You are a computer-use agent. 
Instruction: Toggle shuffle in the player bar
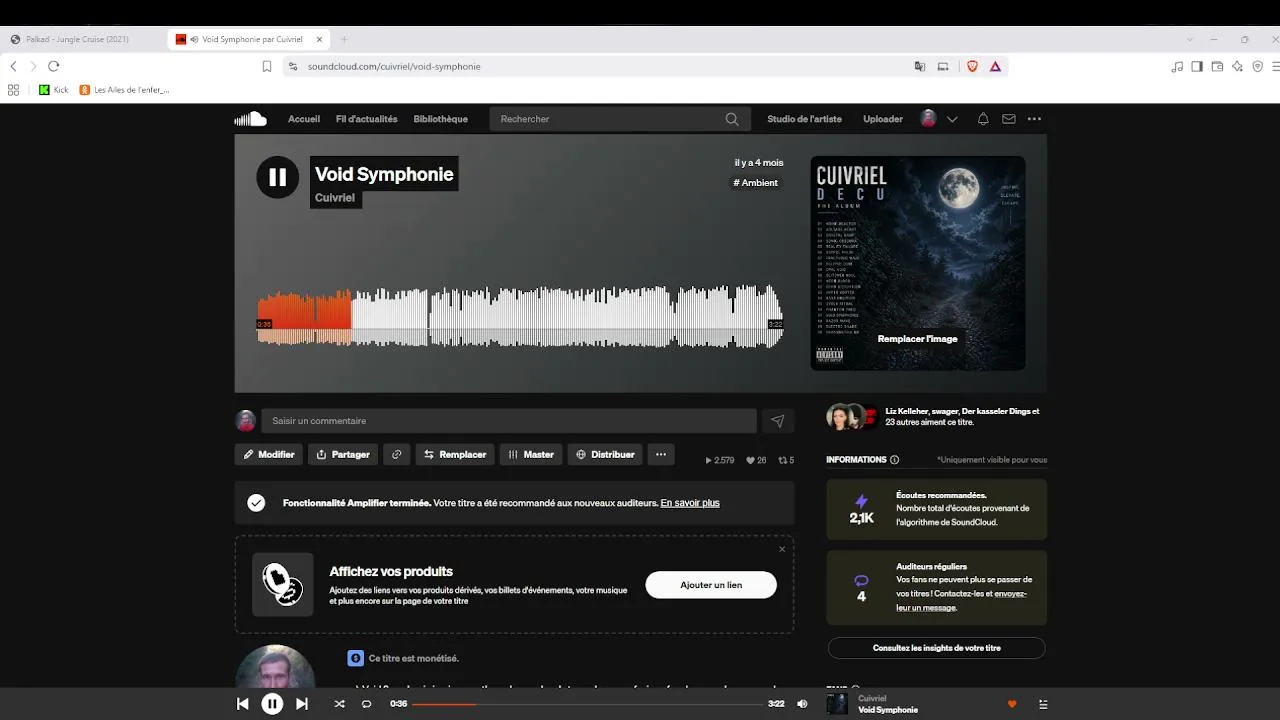click(x=339, y=704)
